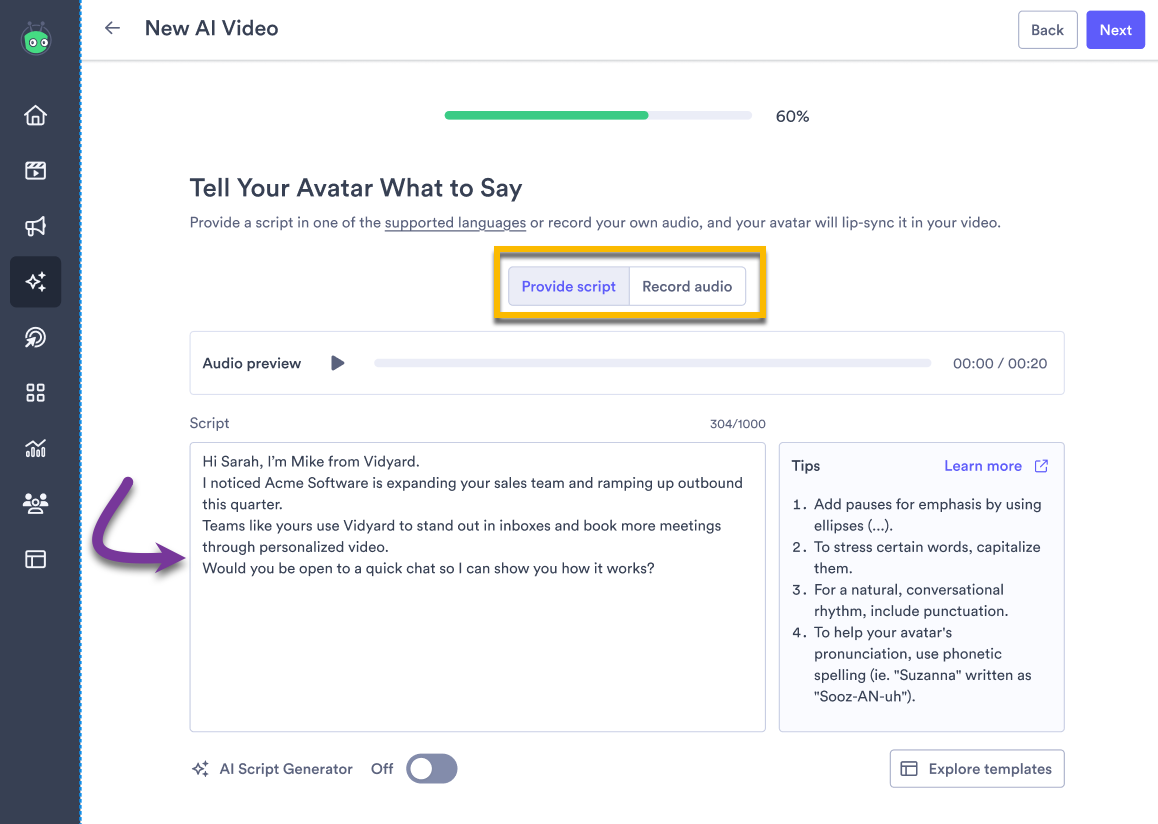The width and height of the screenshot is (1158, 824).
Task: Click the audio progress bar
Action: pos(650,363)
